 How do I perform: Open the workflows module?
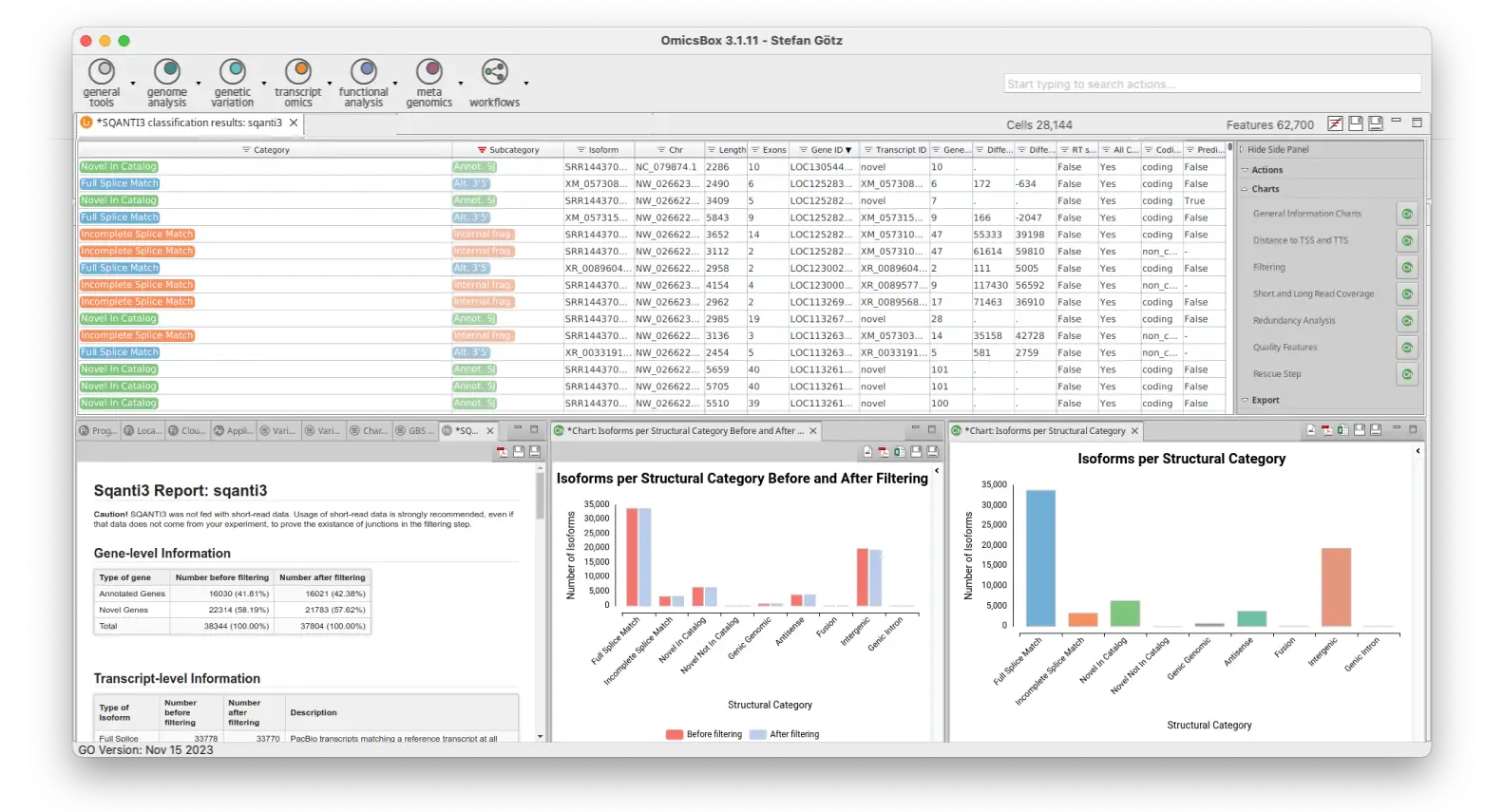click(x=495, y=83)
